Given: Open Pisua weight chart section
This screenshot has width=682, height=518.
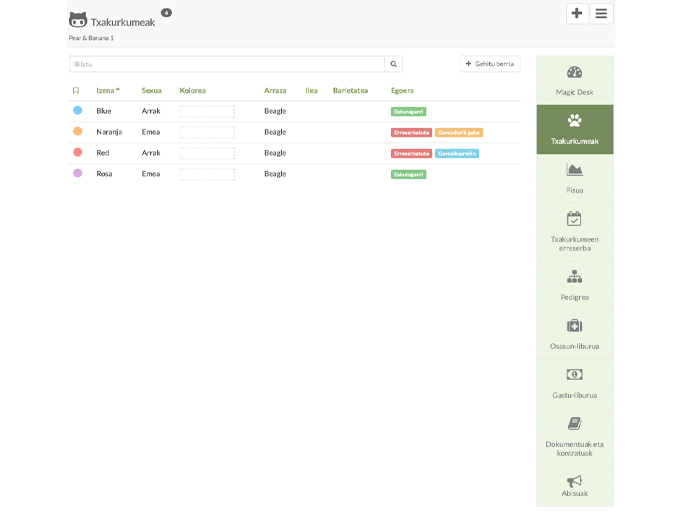Looking at the screenshot, I should 575,179.
